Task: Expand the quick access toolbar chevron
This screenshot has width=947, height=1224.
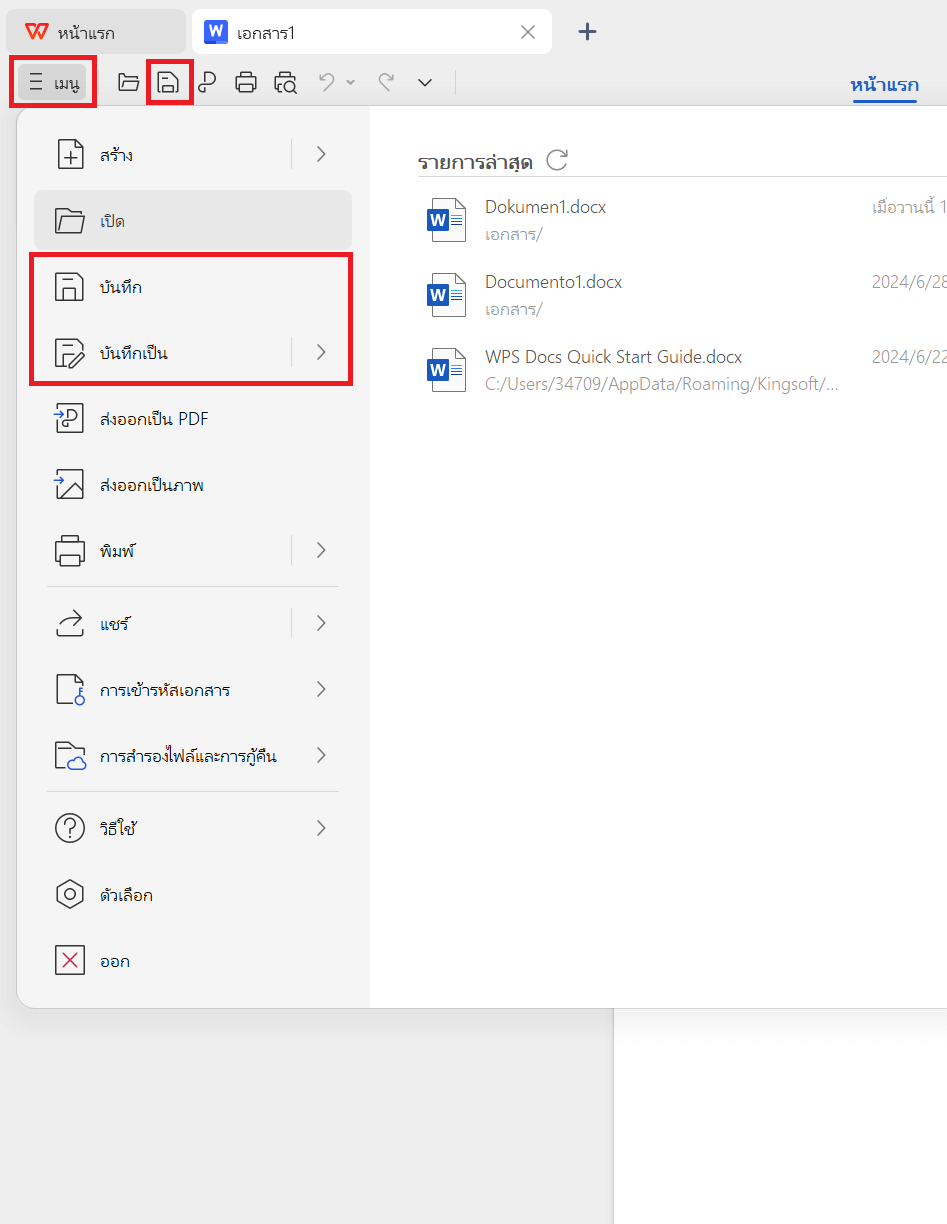Action: pyautogui.click(x=425, y=82)
